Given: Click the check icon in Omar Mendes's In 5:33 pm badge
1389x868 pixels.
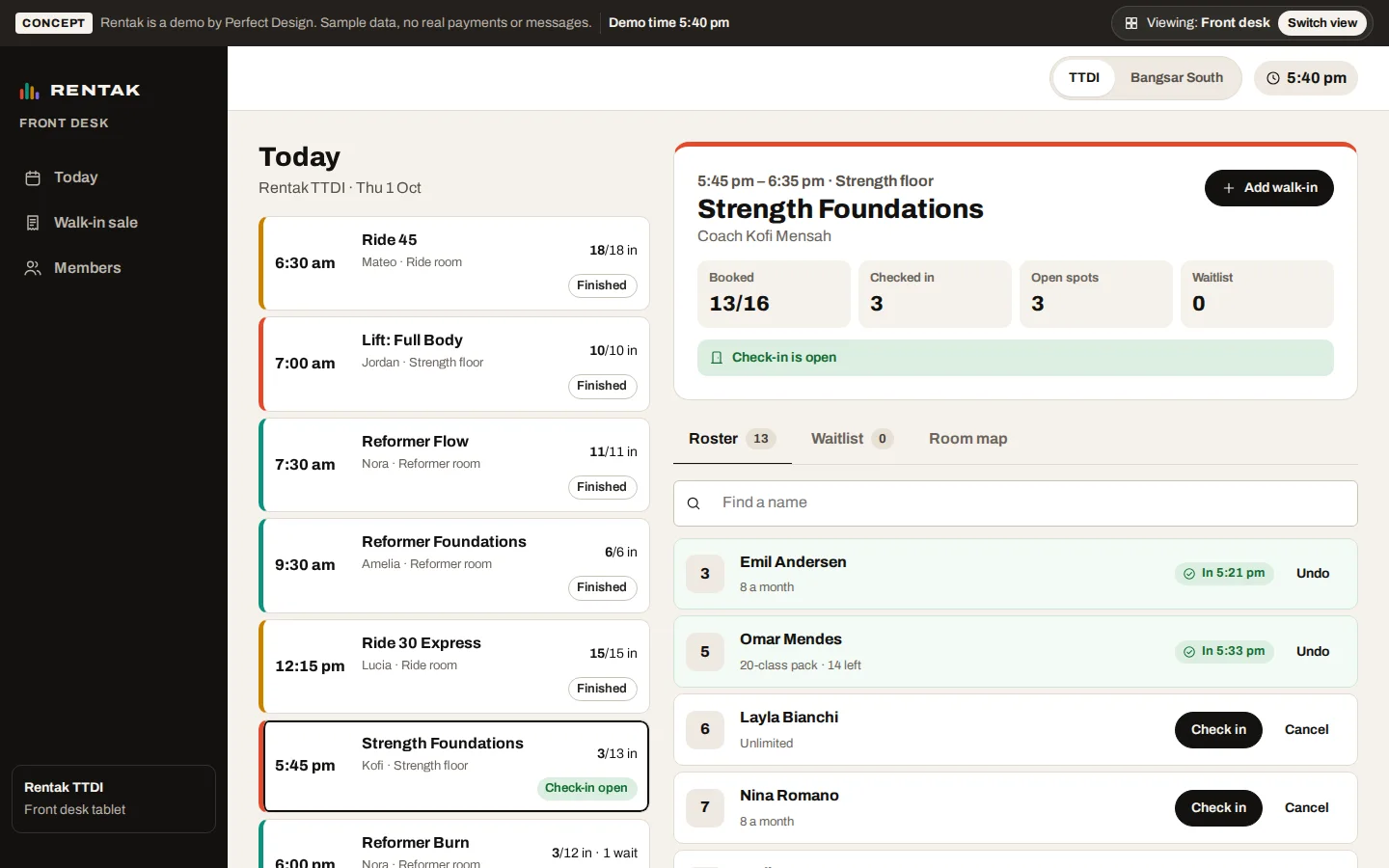Looking at the screenshot, I should (x=1189, y=652).
